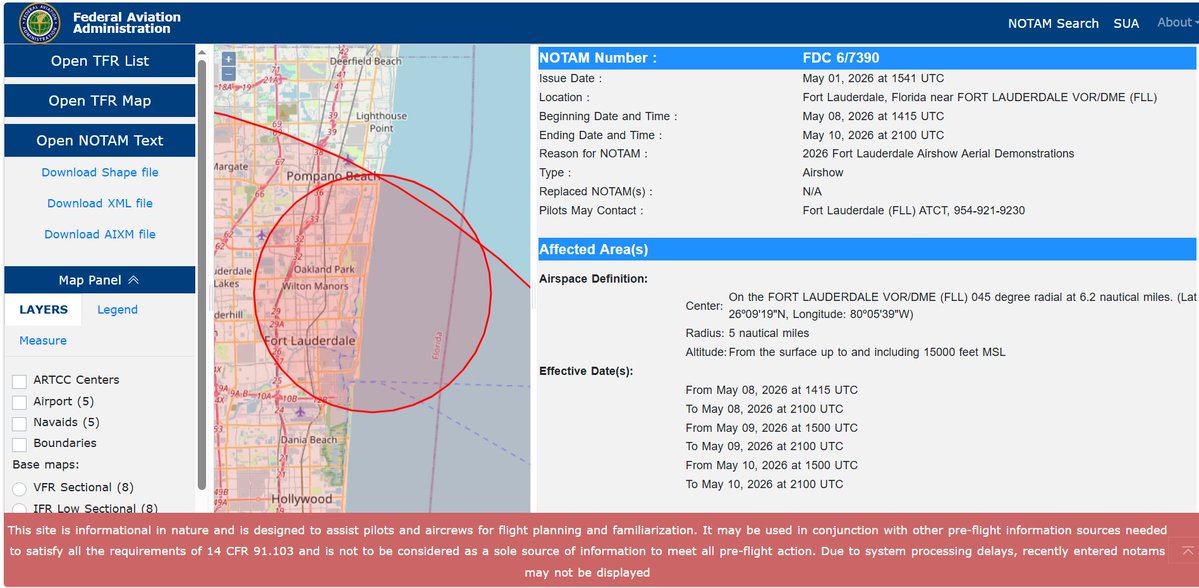Select VFR Sectional base map
Image resolution: width=1199 pixels, height=588 pixels.
(20, 489)
